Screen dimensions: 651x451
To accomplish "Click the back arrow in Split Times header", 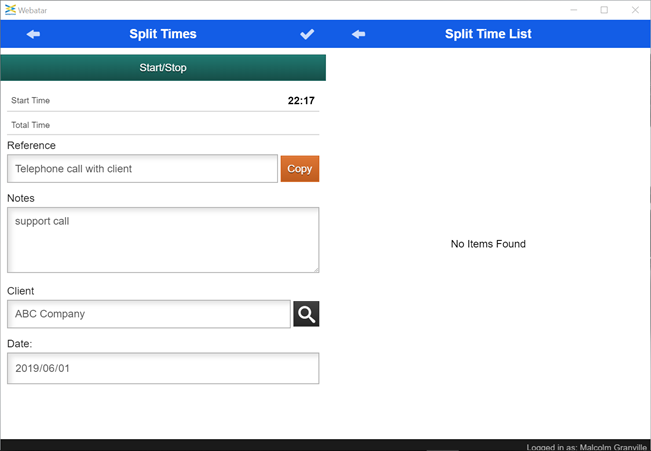I will pyautogui.click(x=33, y=34).
